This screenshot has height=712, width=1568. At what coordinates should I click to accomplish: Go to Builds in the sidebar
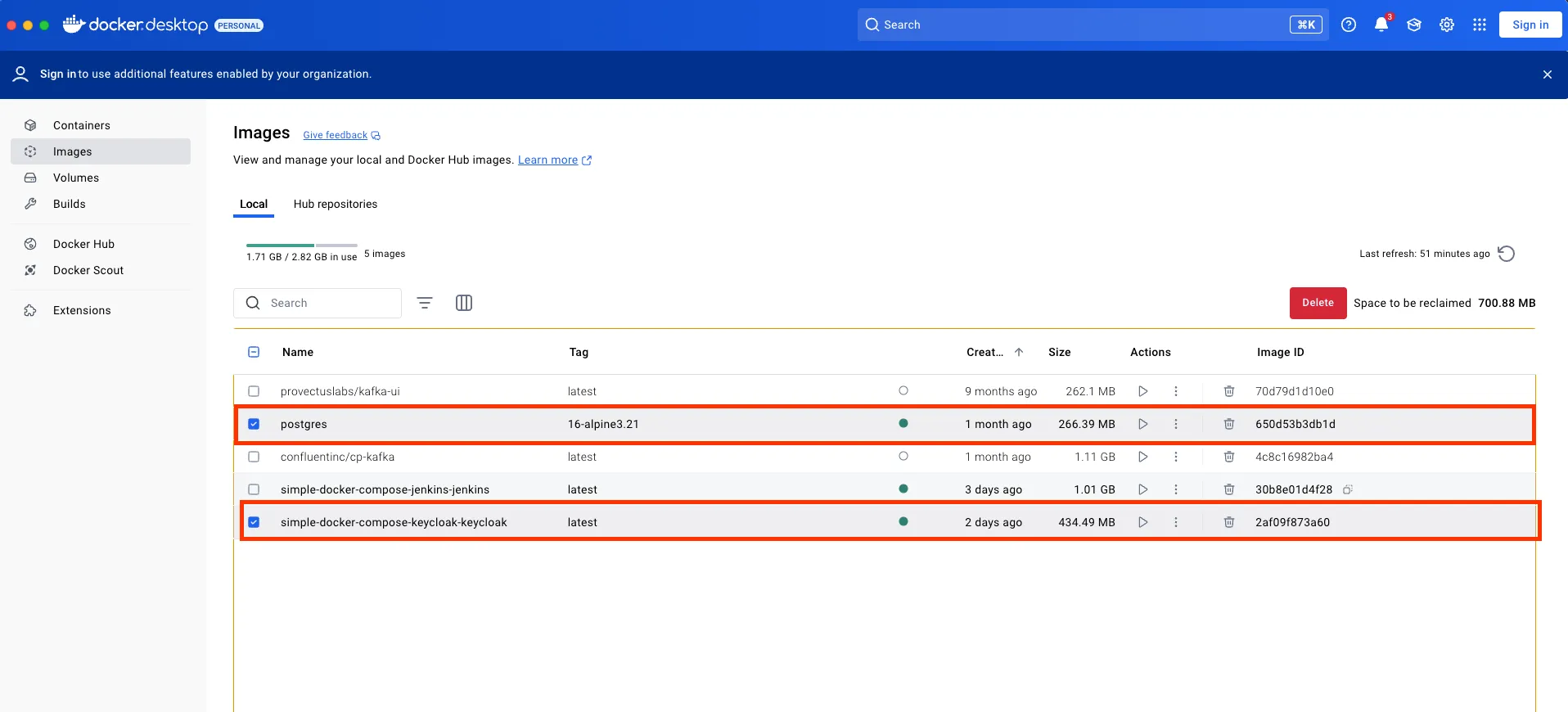pos(101,204)
